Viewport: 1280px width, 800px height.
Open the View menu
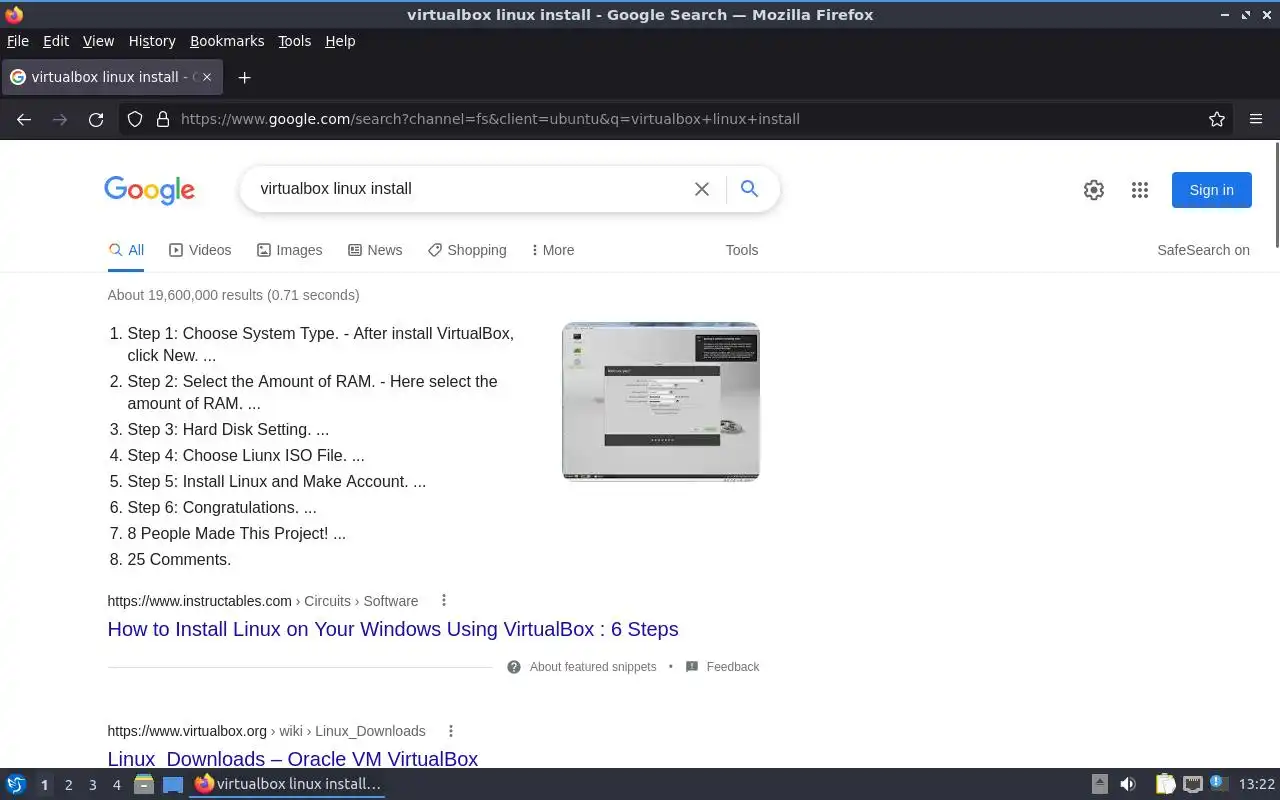point(98,41)
